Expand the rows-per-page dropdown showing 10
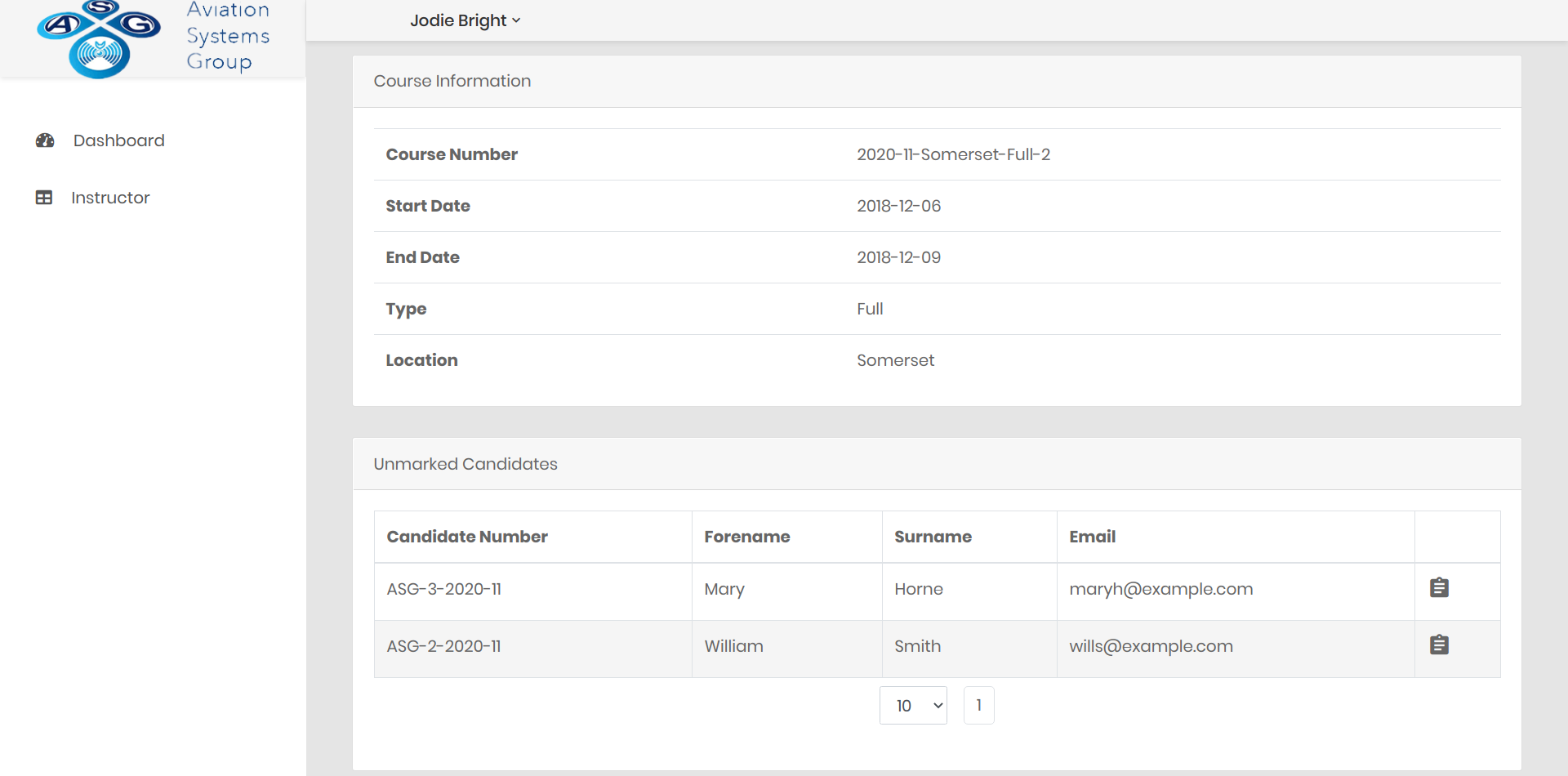 click(913, 706)
